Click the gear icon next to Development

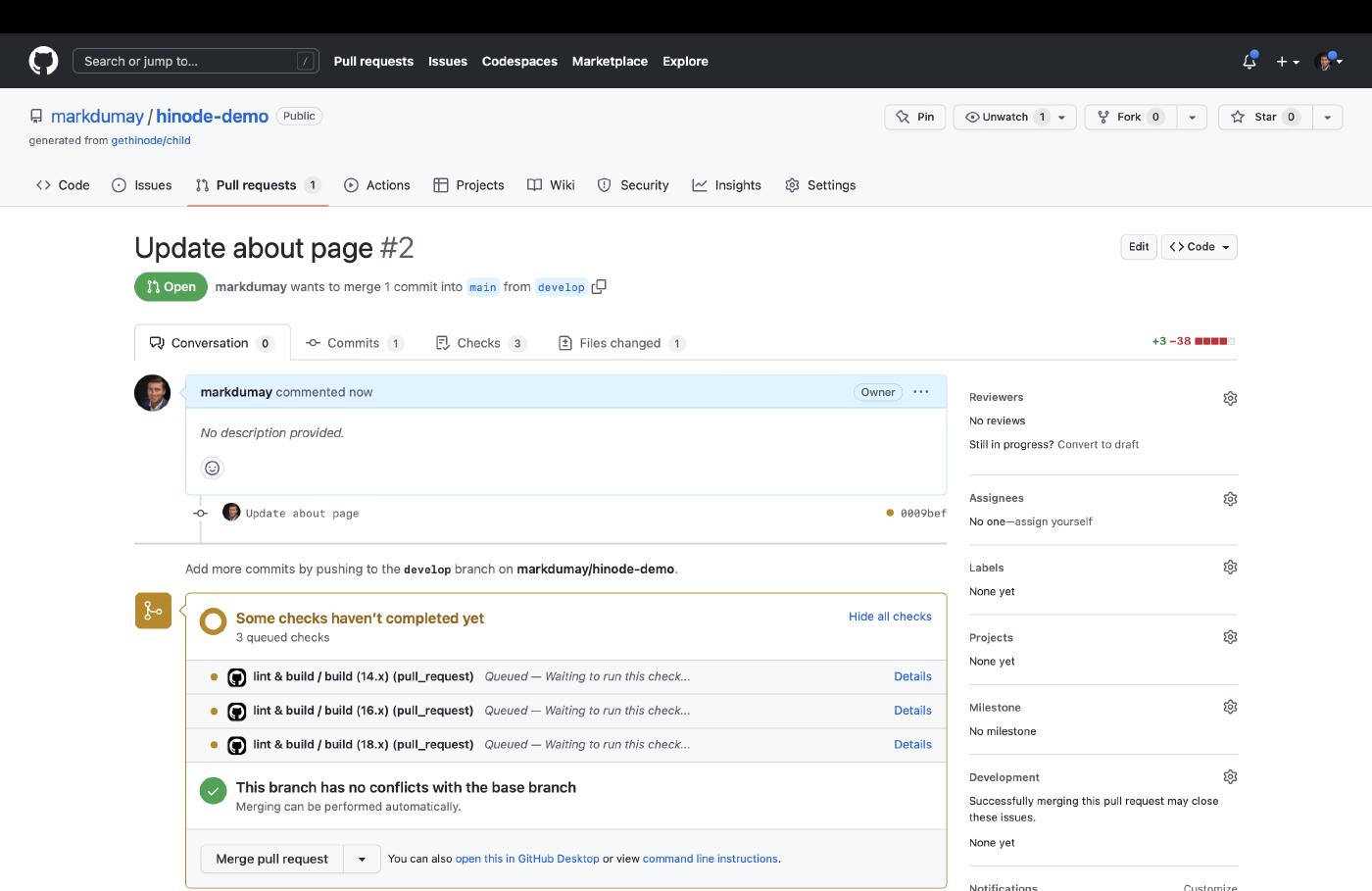(1230, 777)
